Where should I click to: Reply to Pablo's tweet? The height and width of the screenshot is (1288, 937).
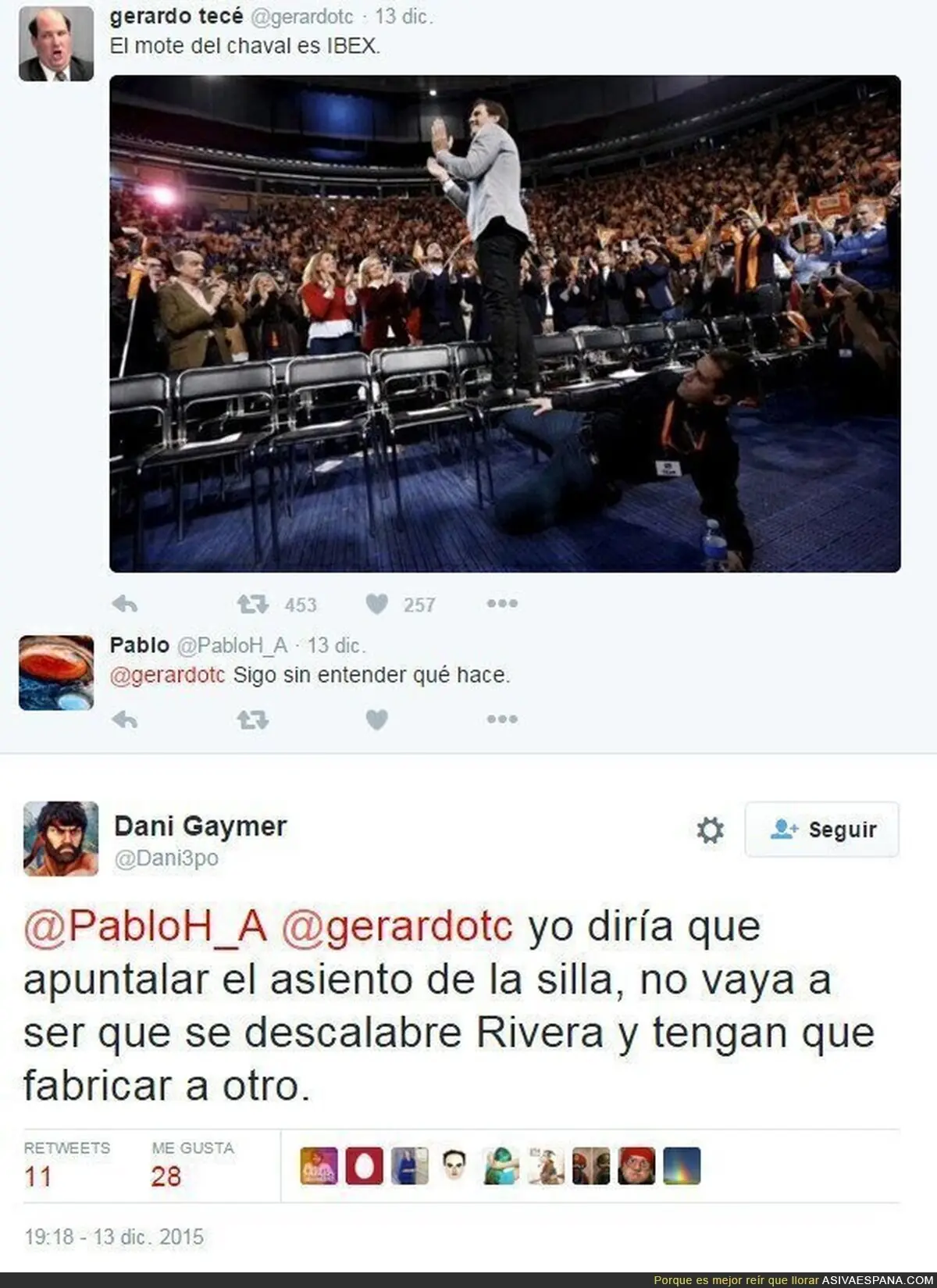tap(125, 719)
